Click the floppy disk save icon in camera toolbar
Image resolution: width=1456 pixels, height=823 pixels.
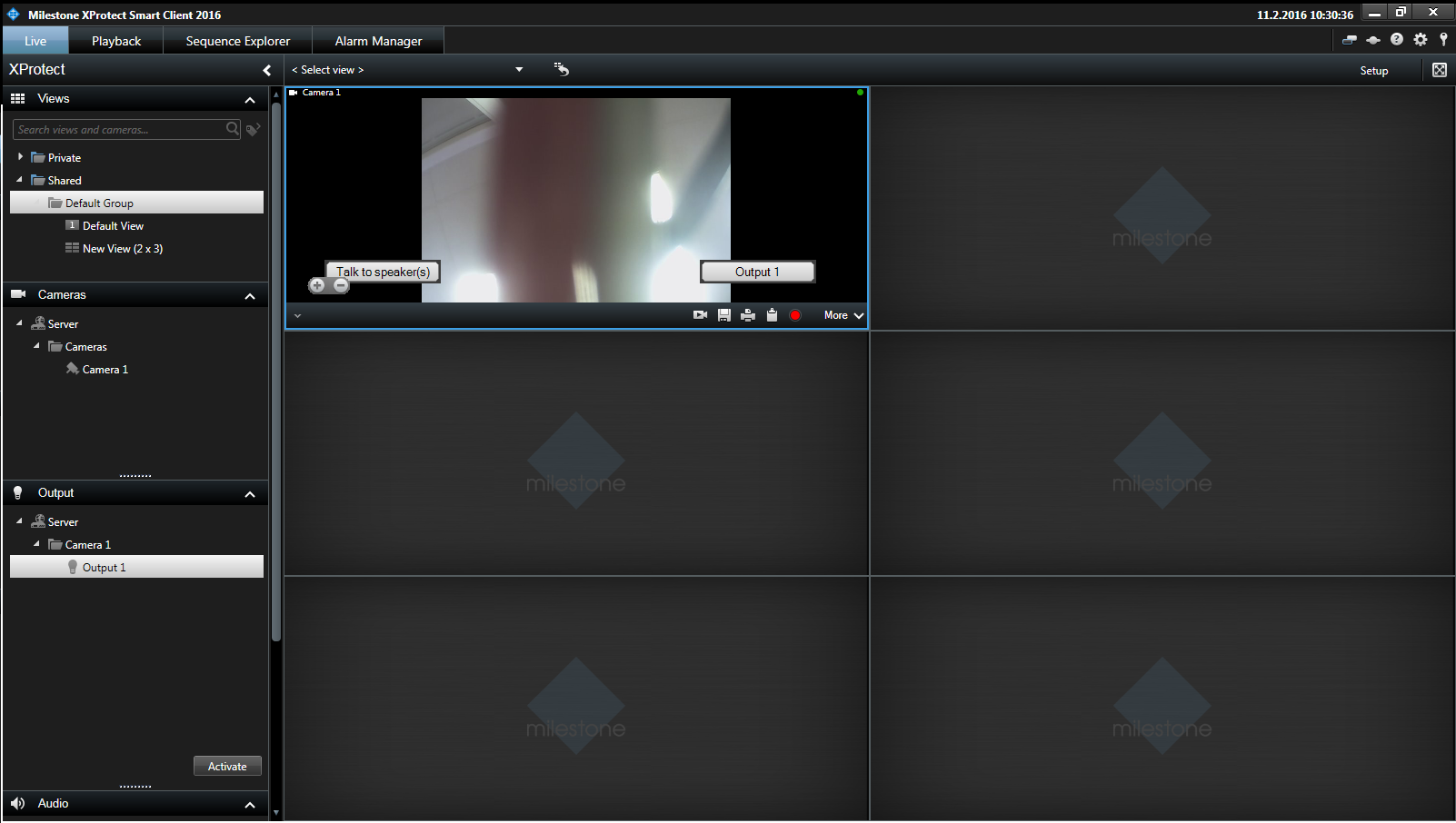click(x=724, y=315)
